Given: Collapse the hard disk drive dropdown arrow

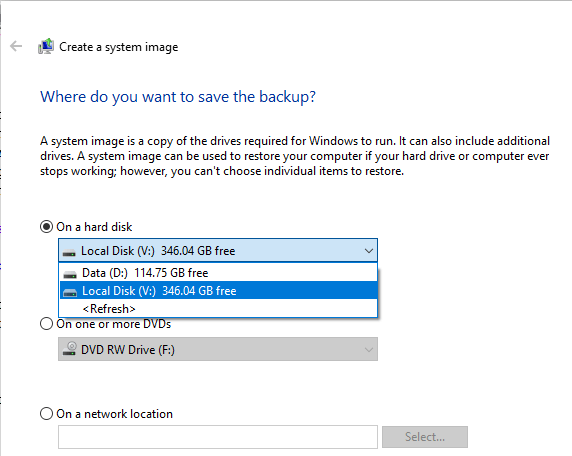Looking at the screenshot, I should point(369,251).
